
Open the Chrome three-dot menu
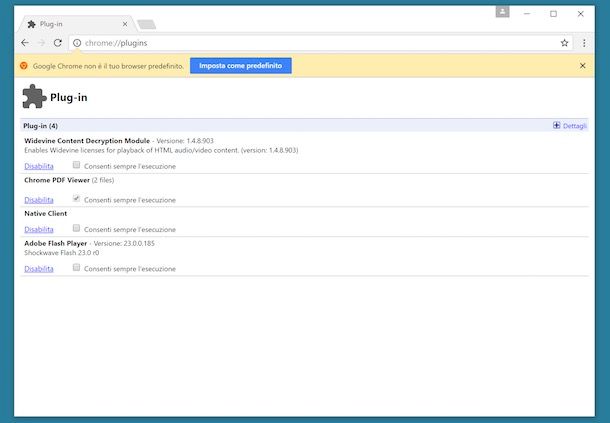(x=584, y=43)
